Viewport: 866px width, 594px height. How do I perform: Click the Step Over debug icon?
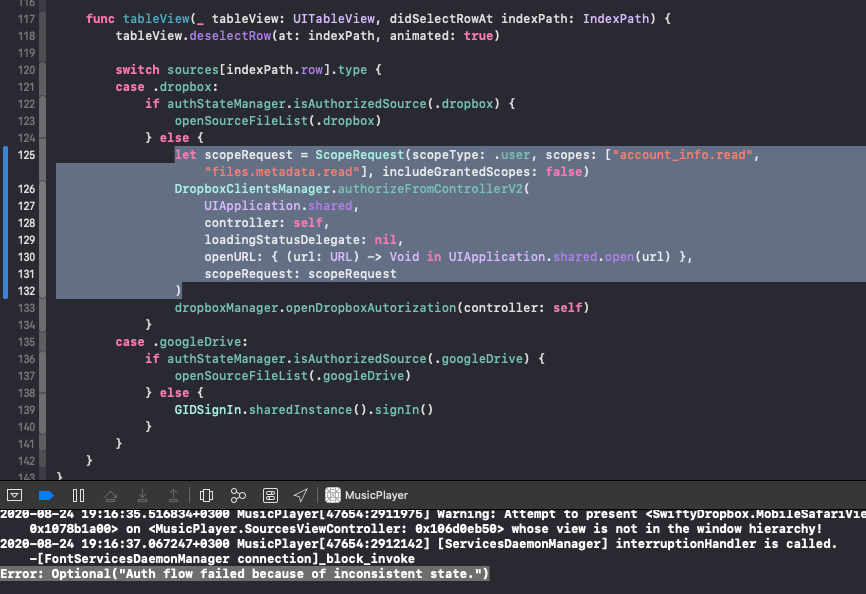click(111, 495)
